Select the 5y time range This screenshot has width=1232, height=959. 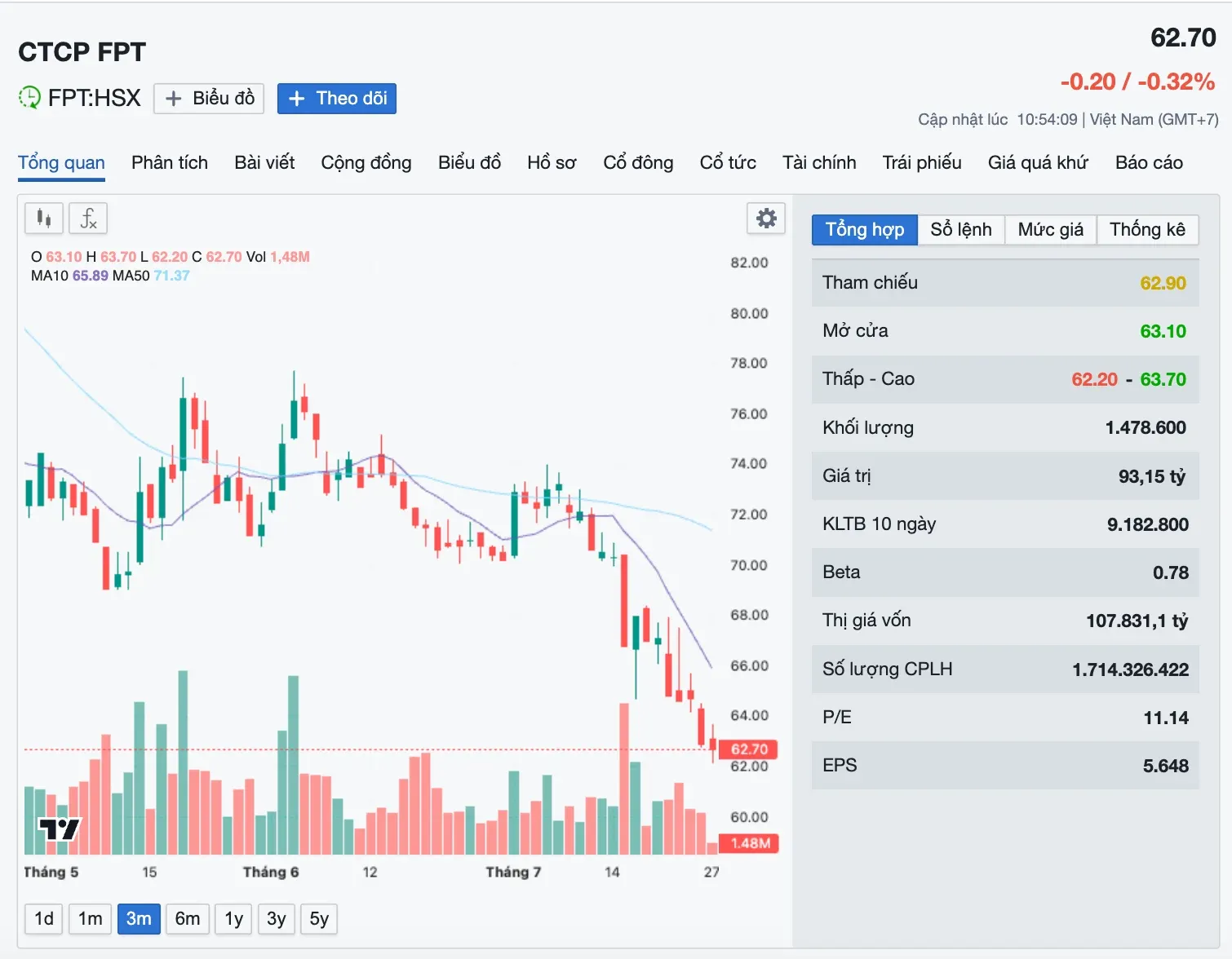click(x=319, y=919)
